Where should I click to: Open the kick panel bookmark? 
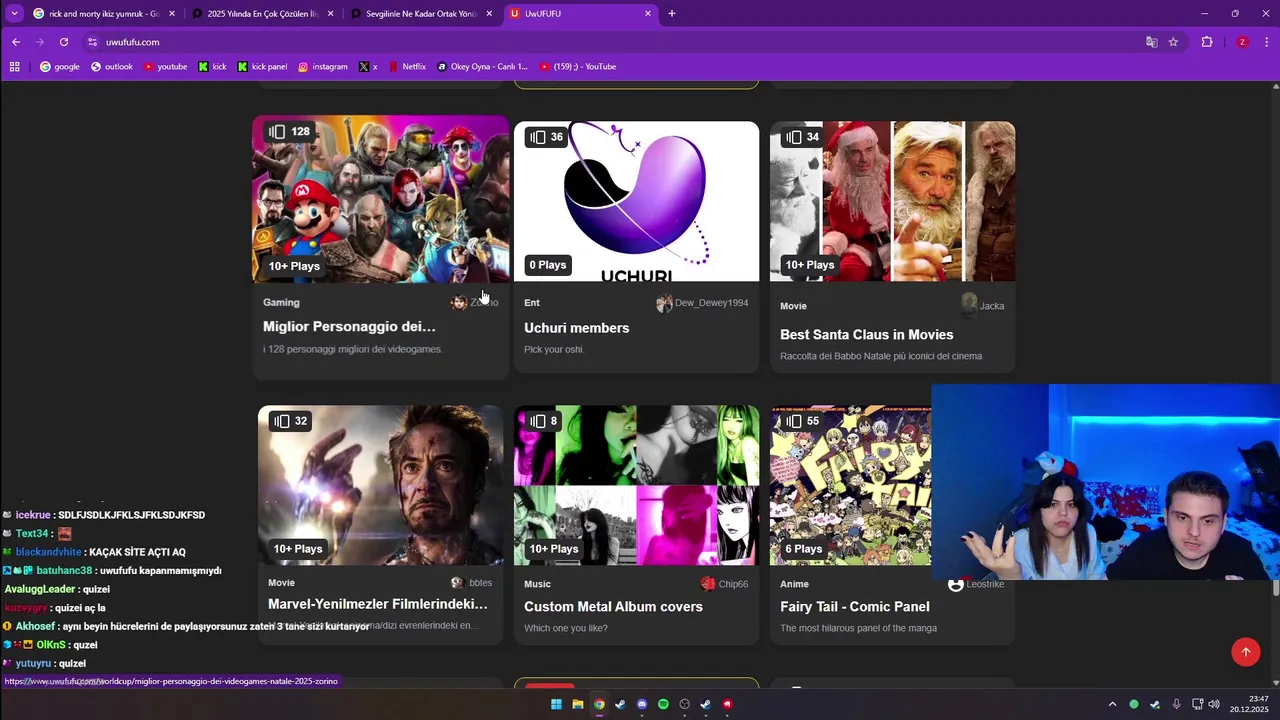tap(262, 67)
